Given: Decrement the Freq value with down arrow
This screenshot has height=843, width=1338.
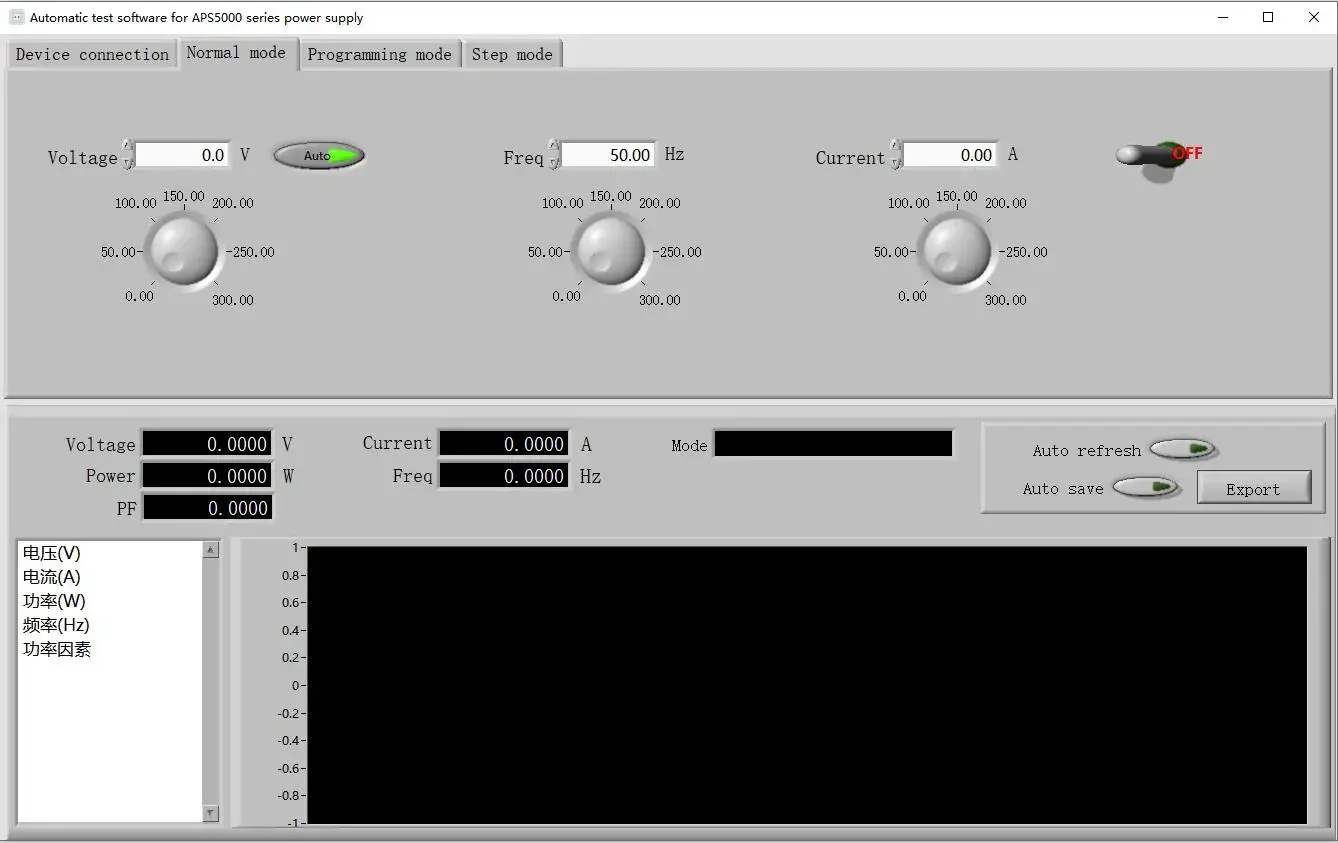Looking at the screenshot, I should pyautogui.click(x=553, y=162).
